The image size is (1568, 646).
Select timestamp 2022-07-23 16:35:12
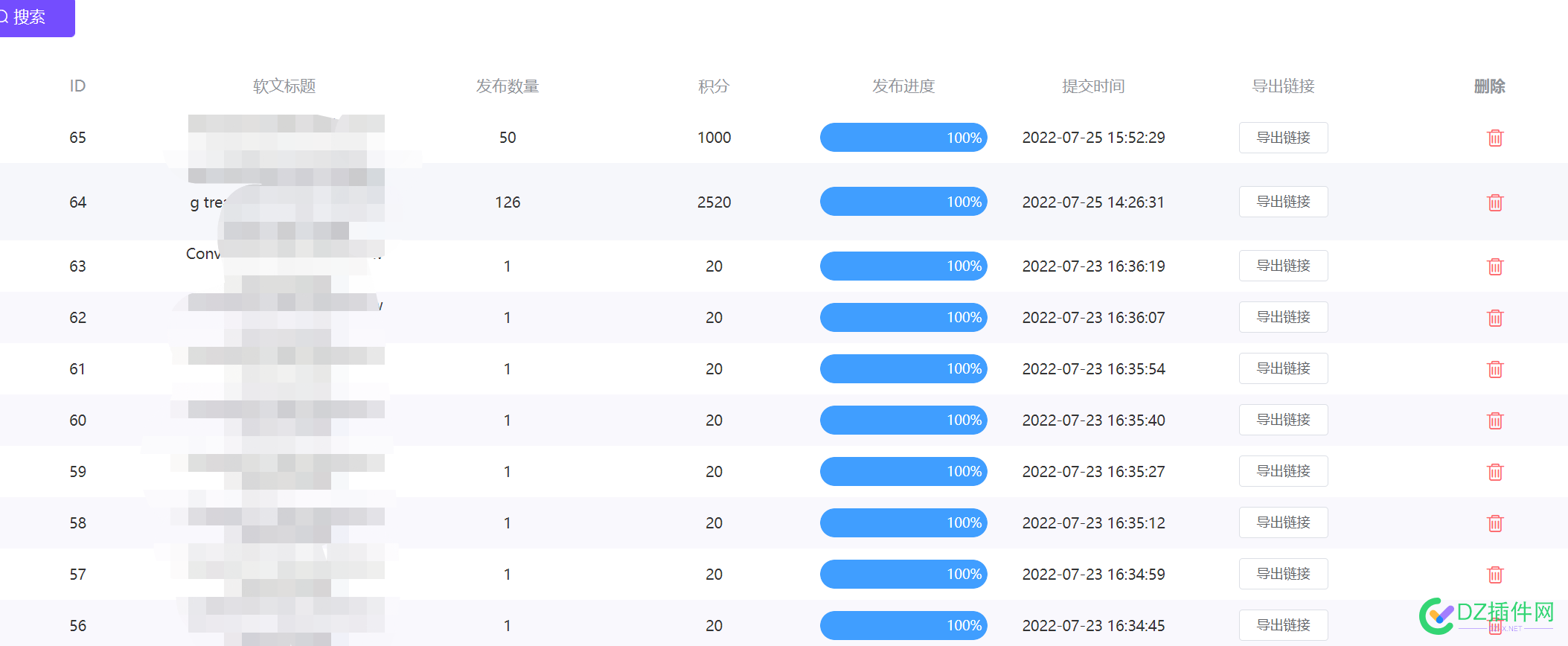[1093, 523]
